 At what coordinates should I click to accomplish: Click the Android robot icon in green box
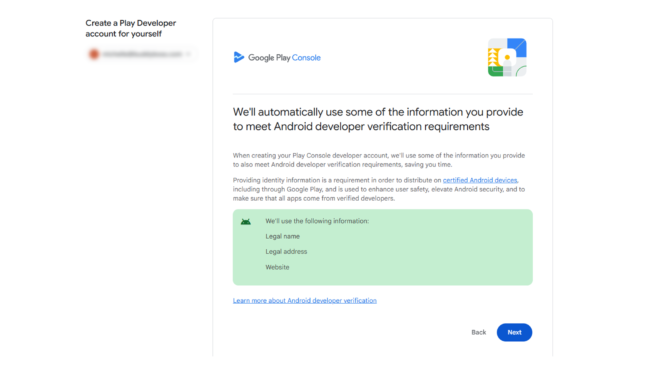(x=246, y=222)
